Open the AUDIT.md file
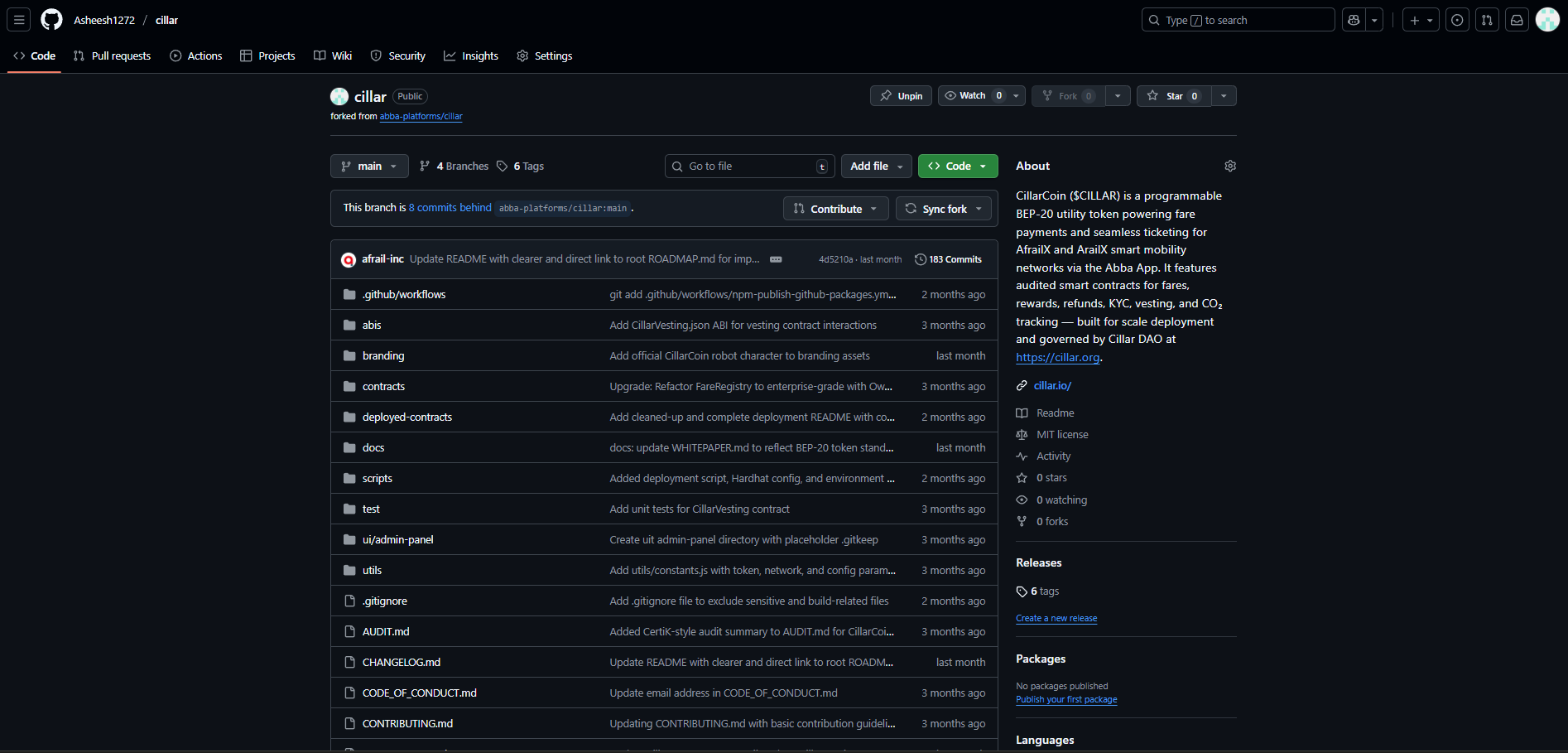 [386, 631]
